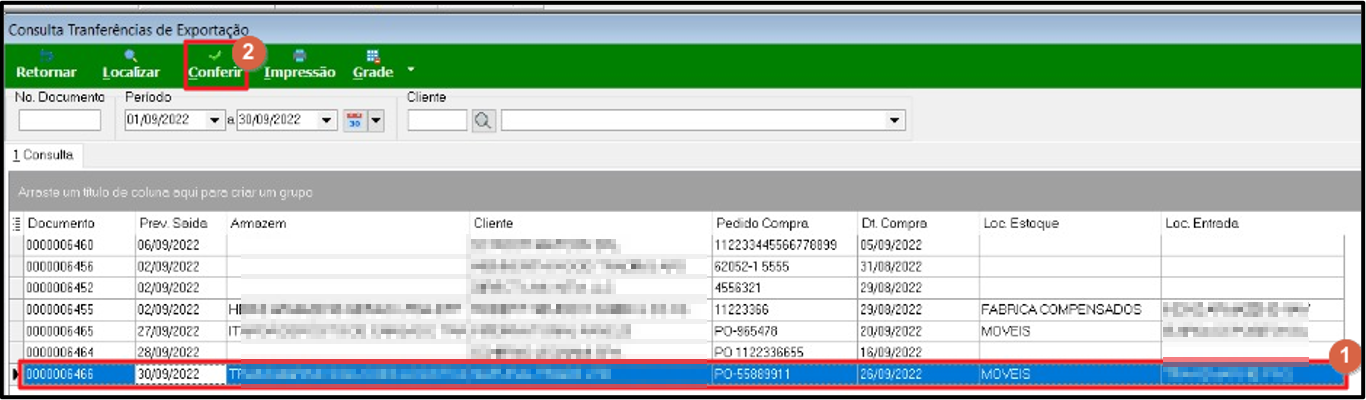Open the start date 01/09/2022 dropdown

tap(215, 120)
